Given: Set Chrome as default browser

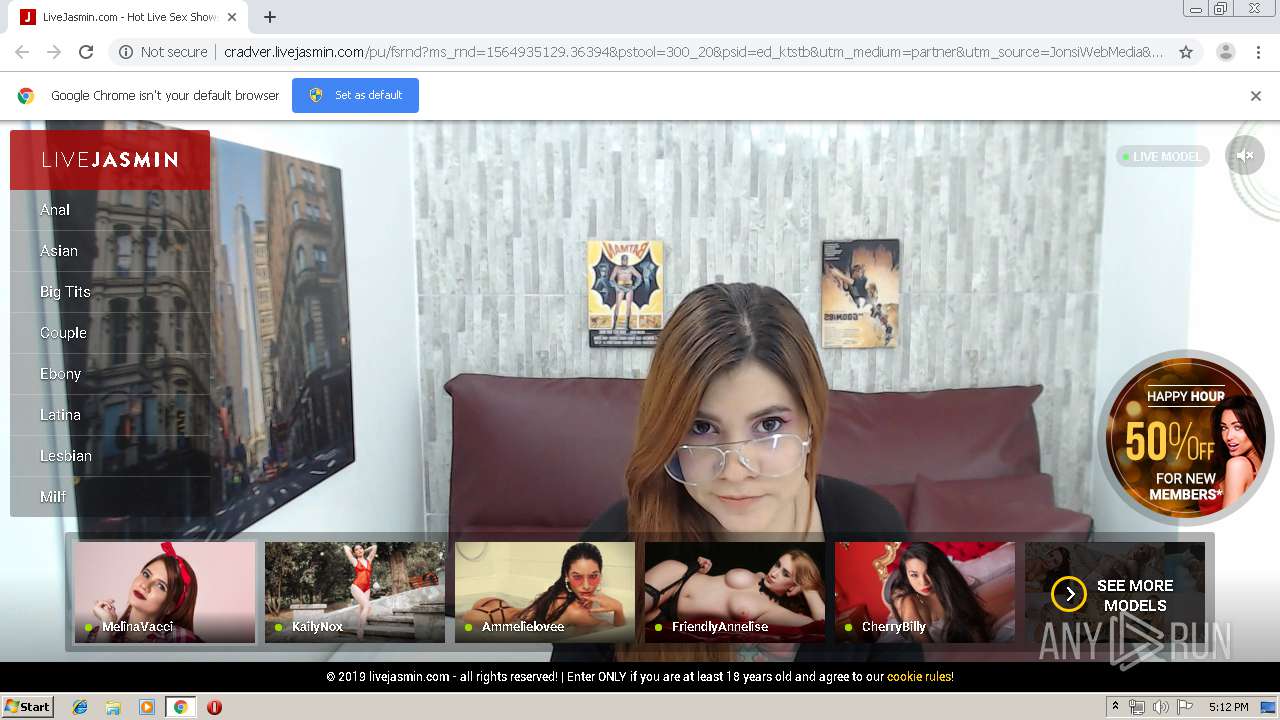Looking at the screenshot, I should pyautogui.click(x=355, y=95).
